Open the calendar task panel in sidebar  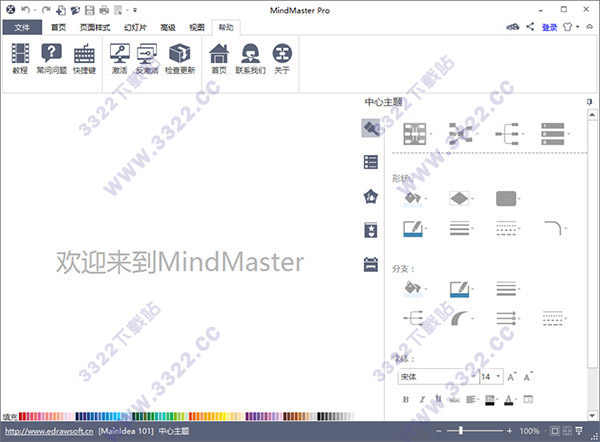pos(371,264)
